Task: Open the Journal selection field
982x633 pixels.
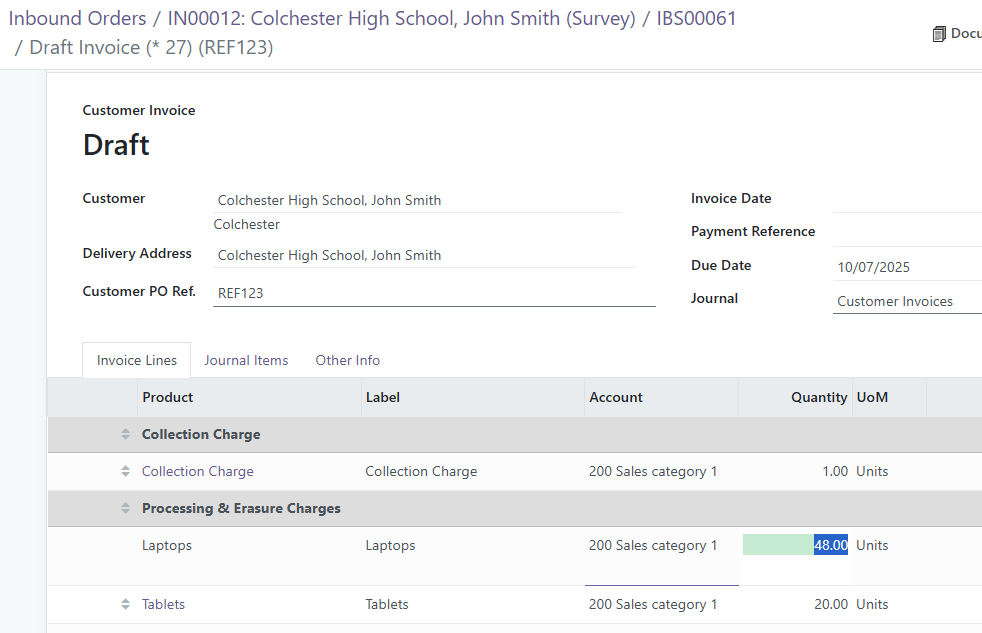Action: (905, 301)
